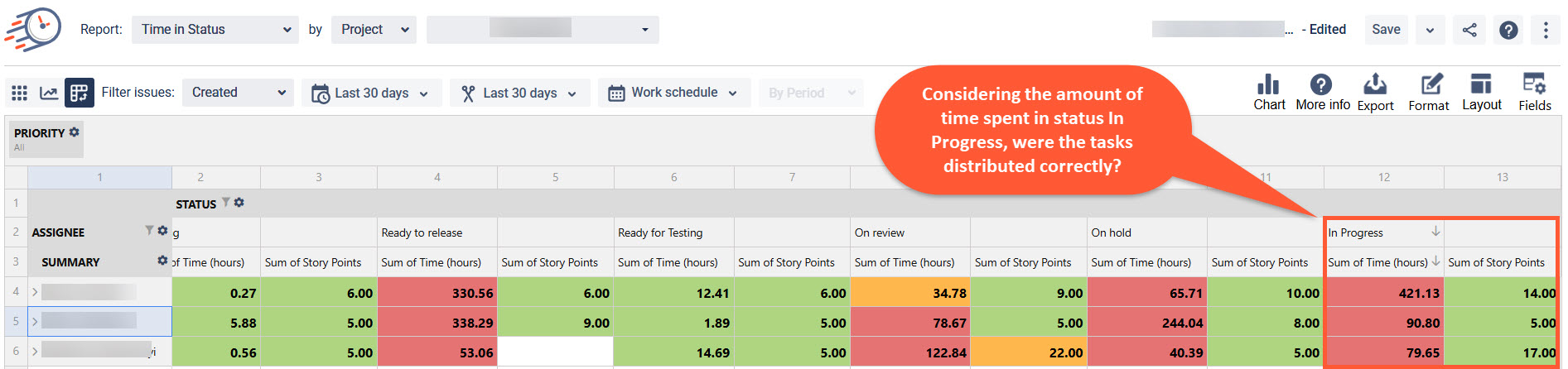Image resolution: width=1568 pixels, height=369 pixels.
Task: Click the In Progress sort arrow
Action: point(1435,232)
